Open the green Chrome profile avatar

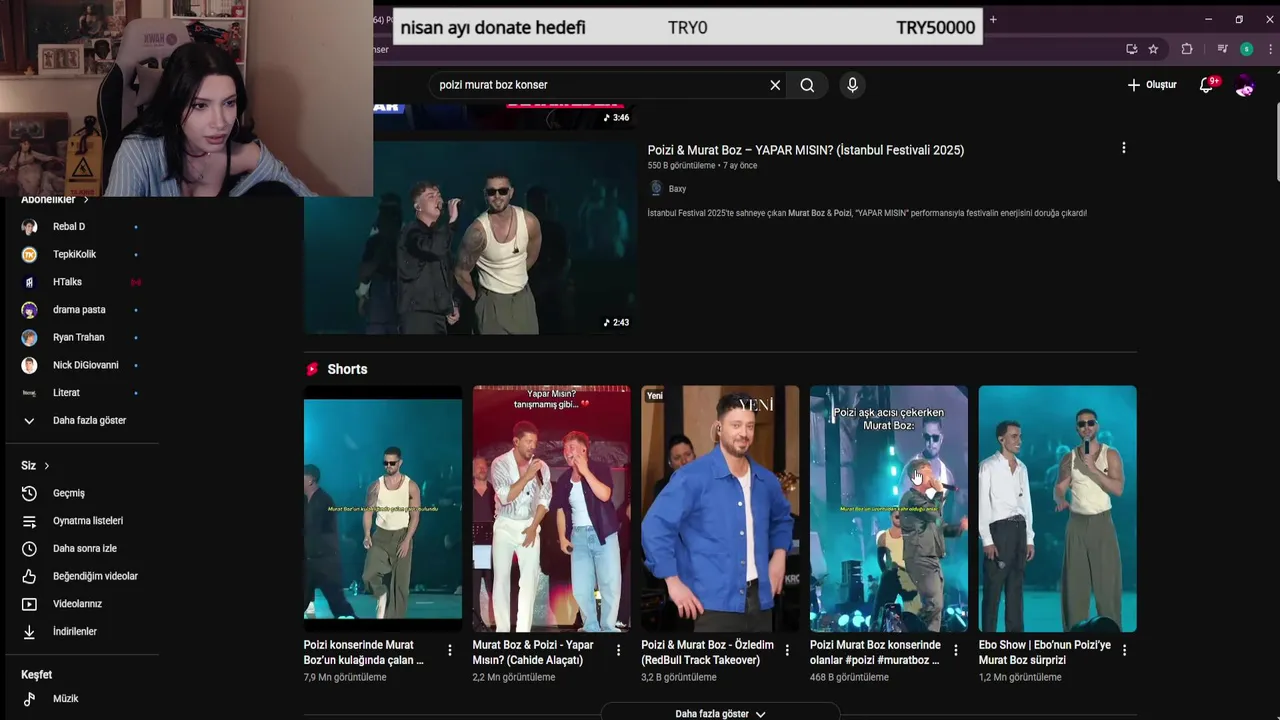1246,49
